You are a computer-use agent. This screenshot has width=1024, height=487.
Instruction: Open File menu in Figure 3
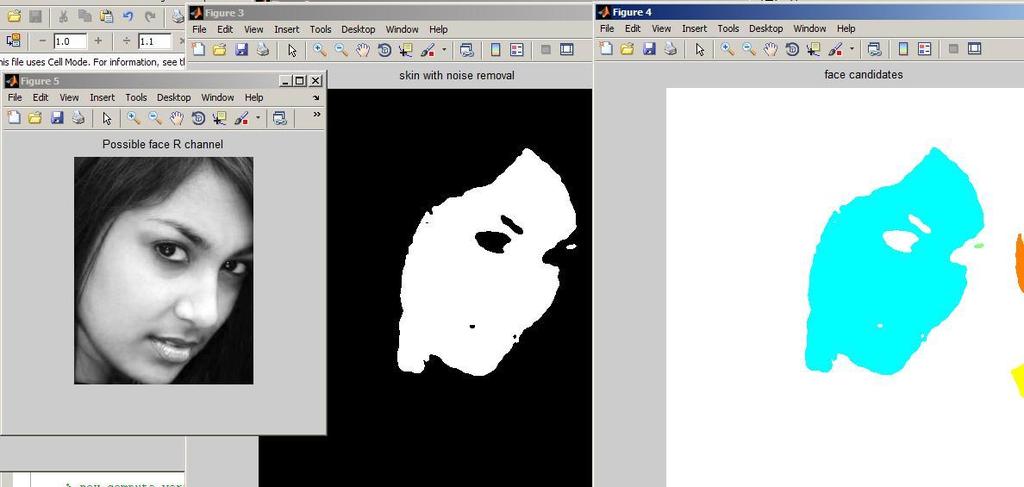[x=199, y=29]
